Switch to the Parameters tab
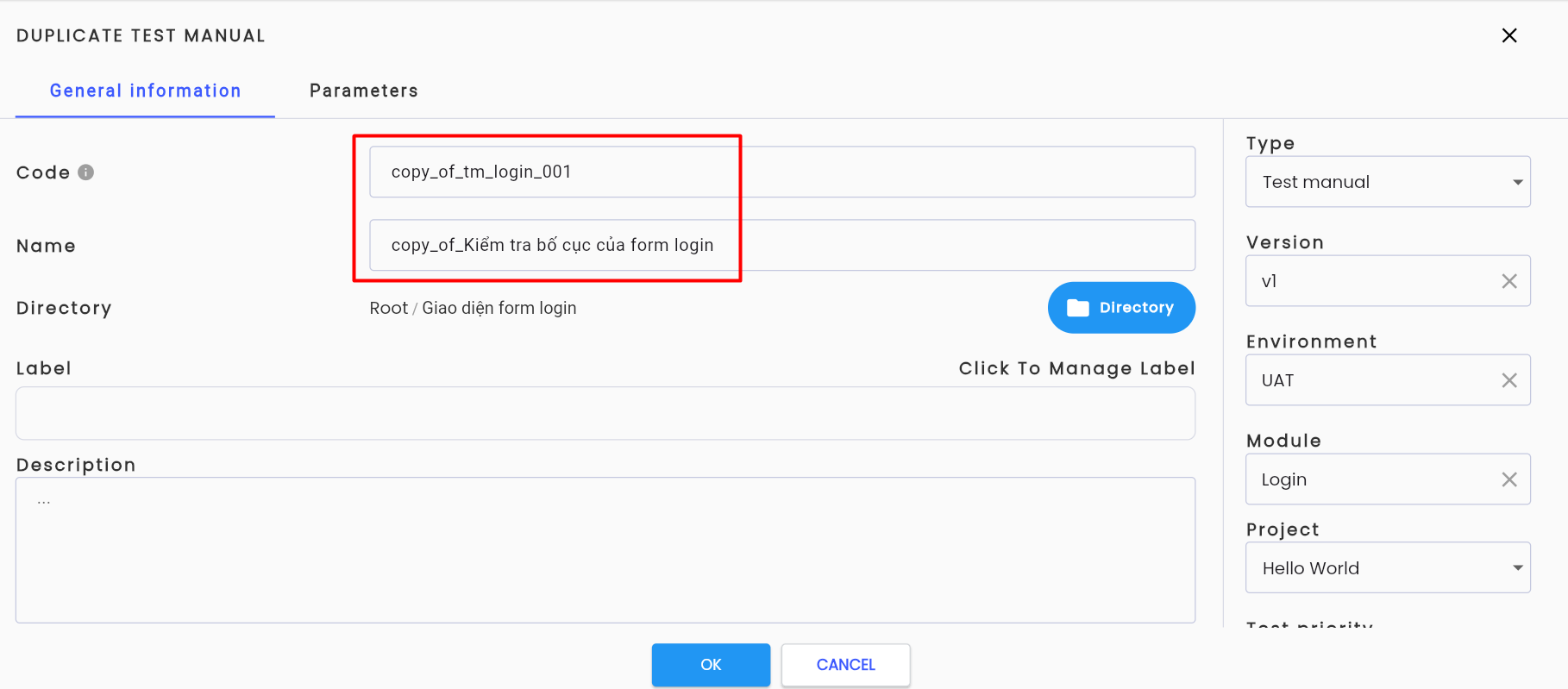Screen dimensions: 1568x689 (x=364, y=91)
